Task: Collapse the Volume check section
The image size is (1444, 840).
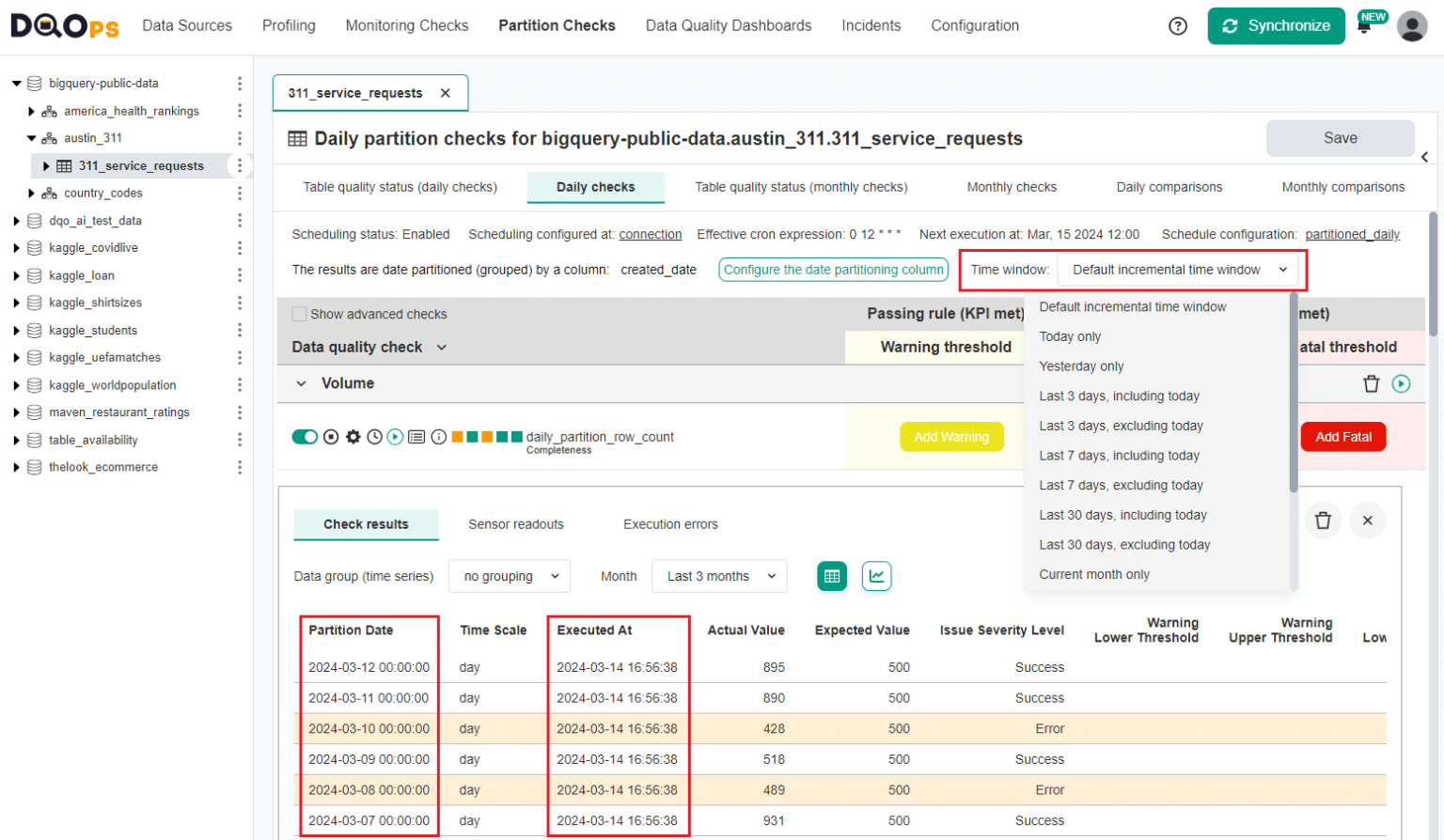Action: tap(301, 383)
